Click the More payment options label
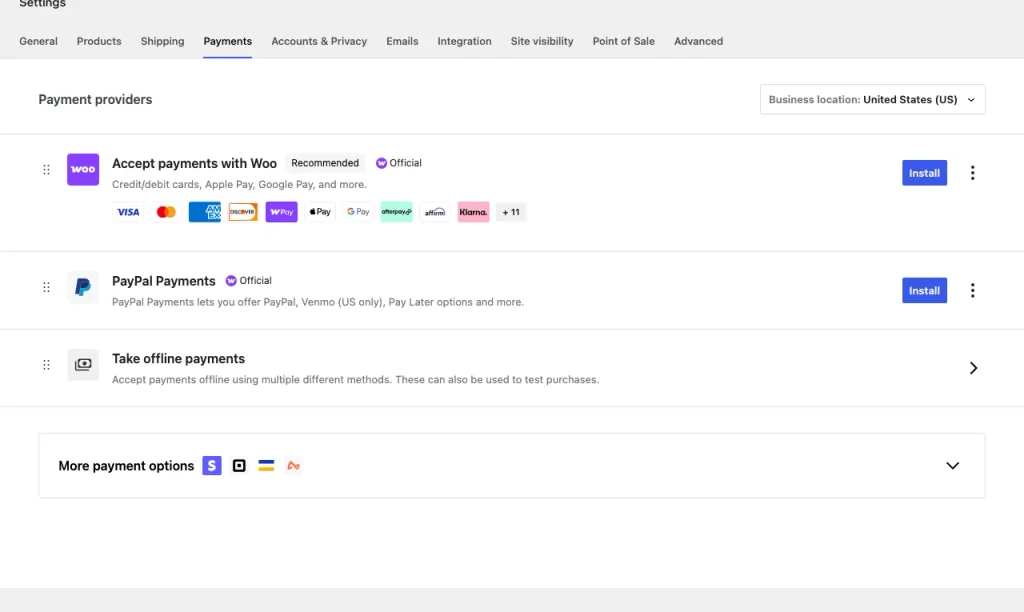Image resolution: width=1024 pixels, height=612 pixels. pyautogui.click(x=126, y=466)
